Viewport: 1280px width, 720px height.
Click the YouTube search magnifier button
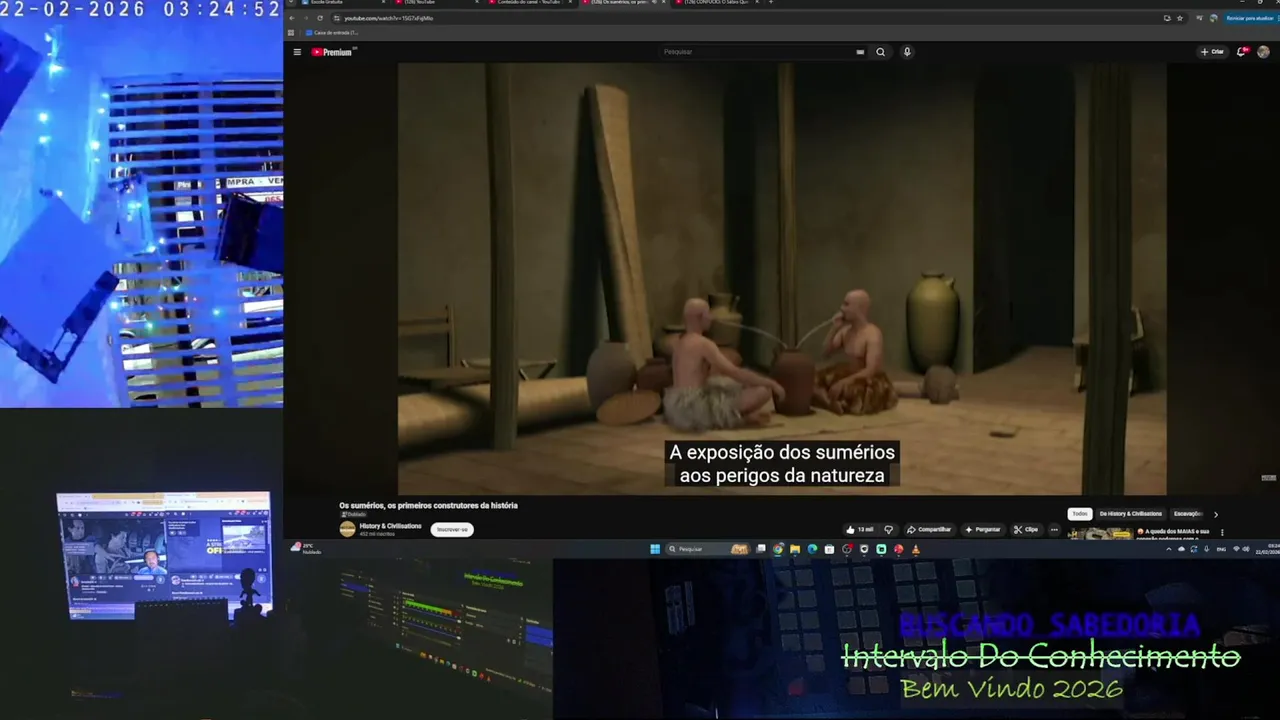(880, 52)
